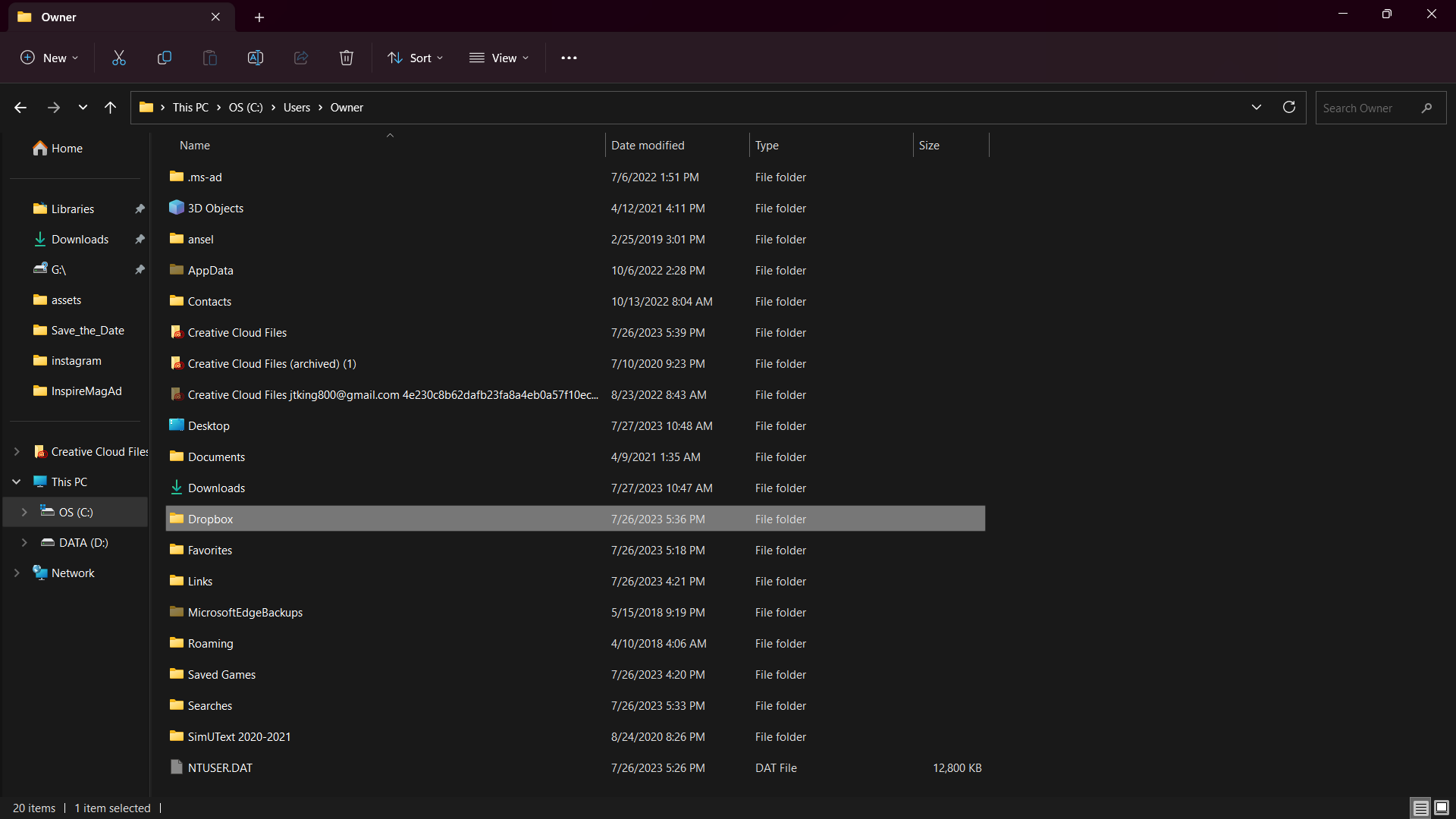Open recent locations dropdown chevron
Viewport: 1456px width, 819px height.
pos(83,108)
